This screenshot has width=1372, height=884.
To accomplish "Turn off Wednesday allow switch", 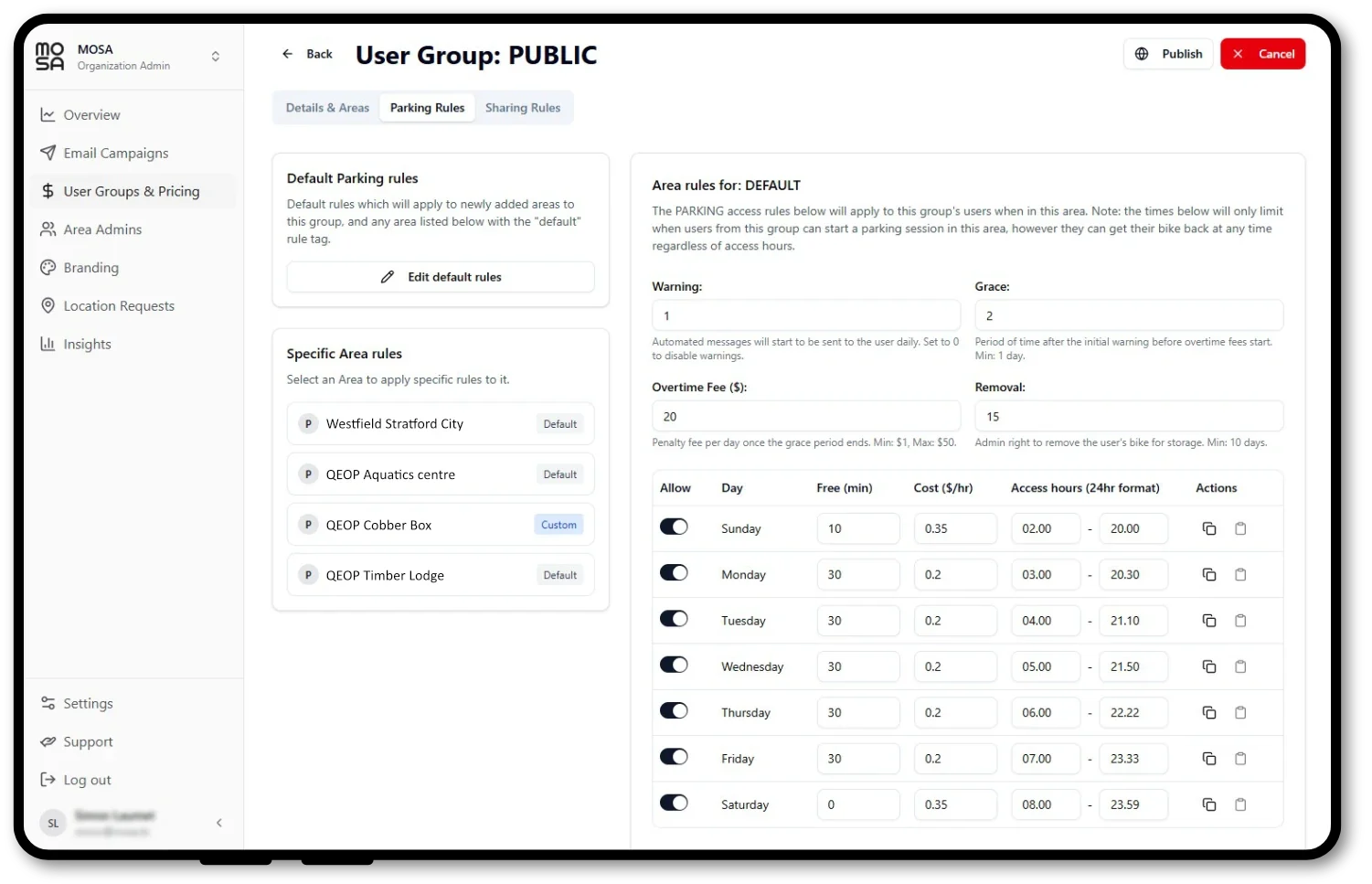I will pos(674,665).
